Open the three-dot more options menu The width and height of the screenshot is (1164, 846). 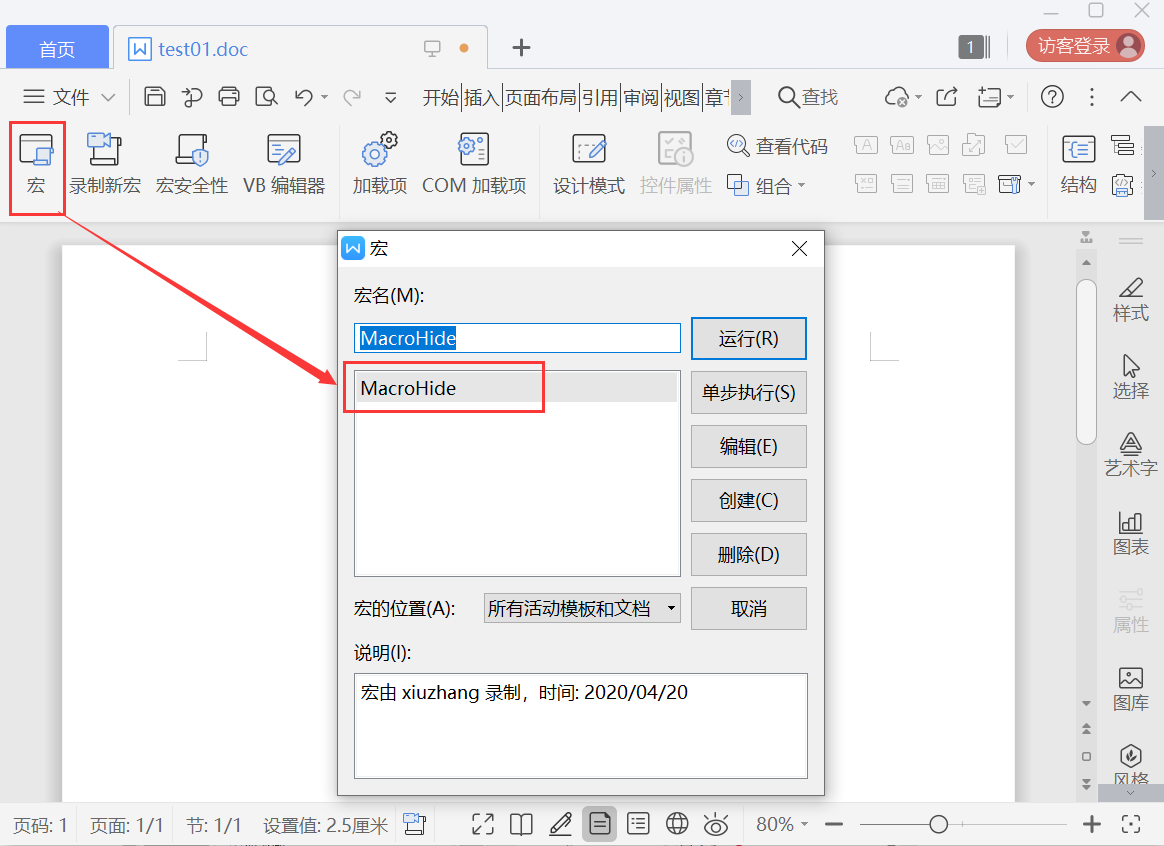(x=1091, y=97)
